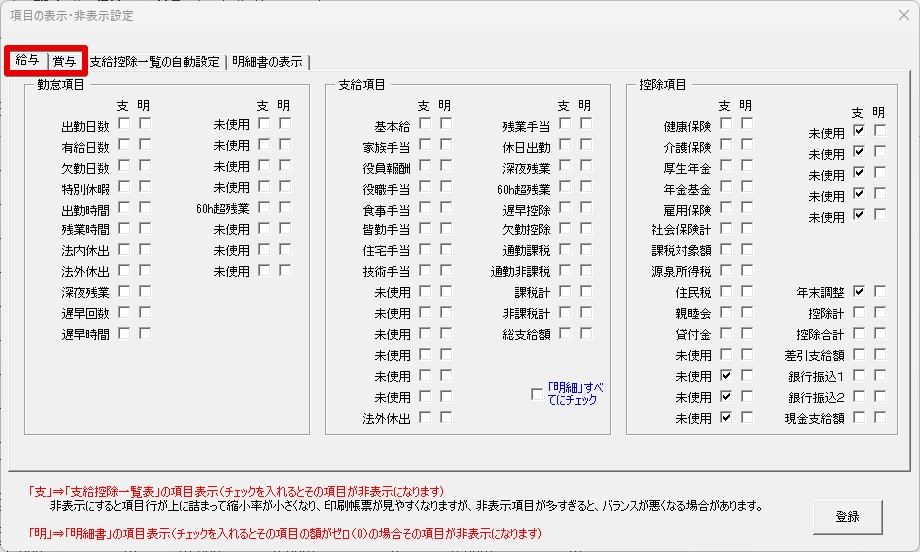Check the 「明細」すべてにチェック box
The image size is (920, 552).
(x=537, y=394)
